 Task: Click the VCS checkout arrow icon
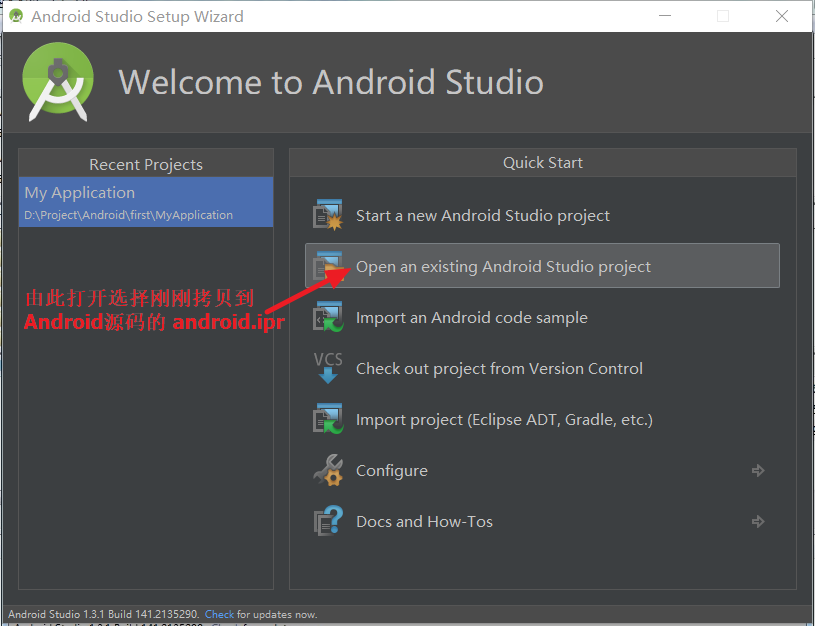[x=328, y=368]
